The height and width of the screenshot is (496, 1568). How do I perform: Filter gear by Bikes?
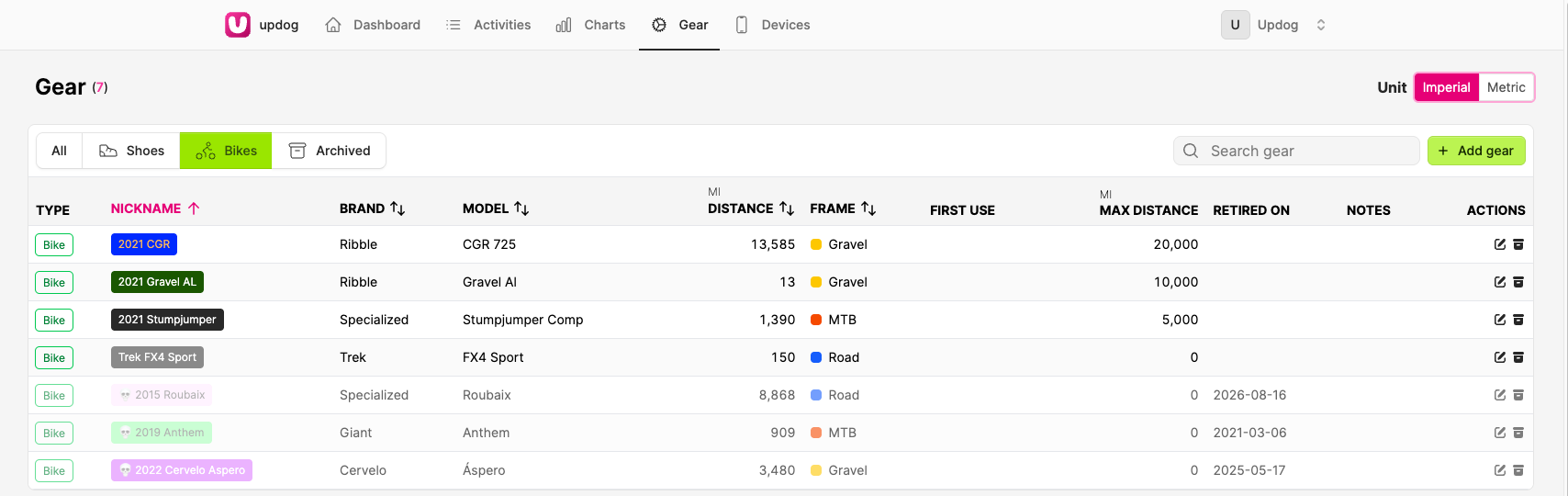pos(226,151)
